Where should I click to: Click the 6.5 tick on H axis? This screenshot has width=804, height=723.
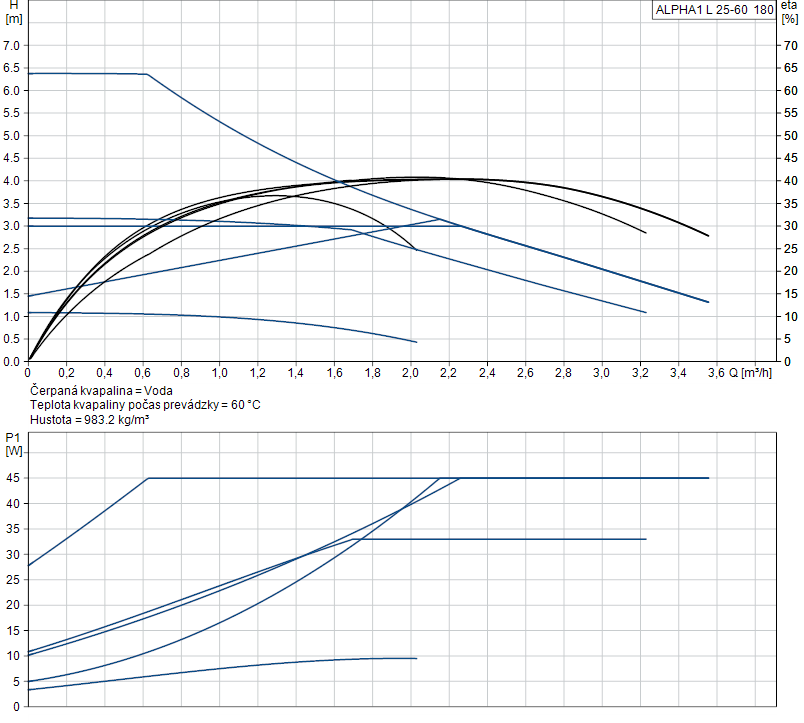(x=12, y=68)
